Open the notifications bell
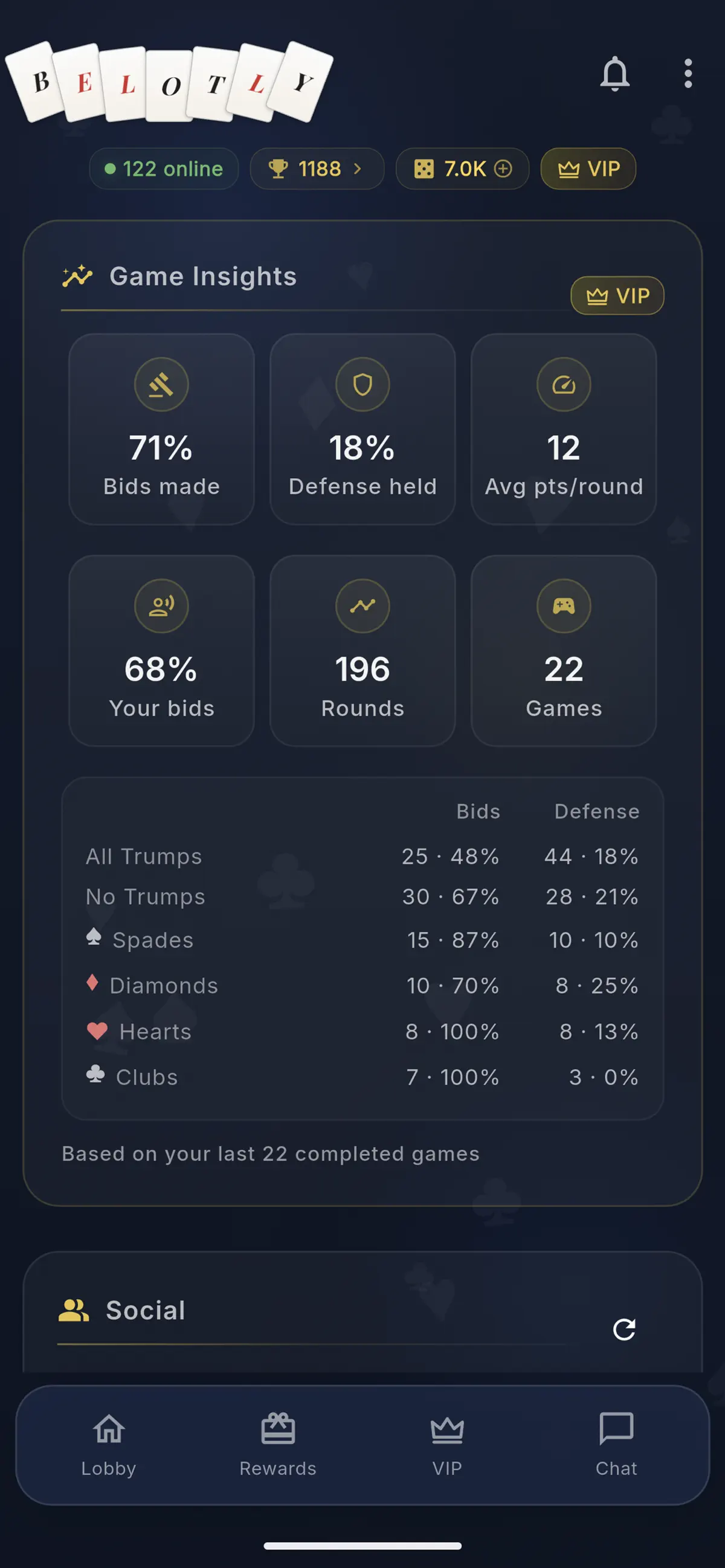This screenshot has height=1568, width=725. point(614,74)
